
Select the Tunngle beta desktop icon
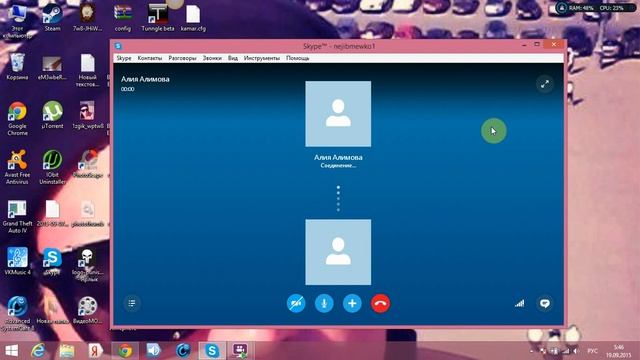[158, 17]
